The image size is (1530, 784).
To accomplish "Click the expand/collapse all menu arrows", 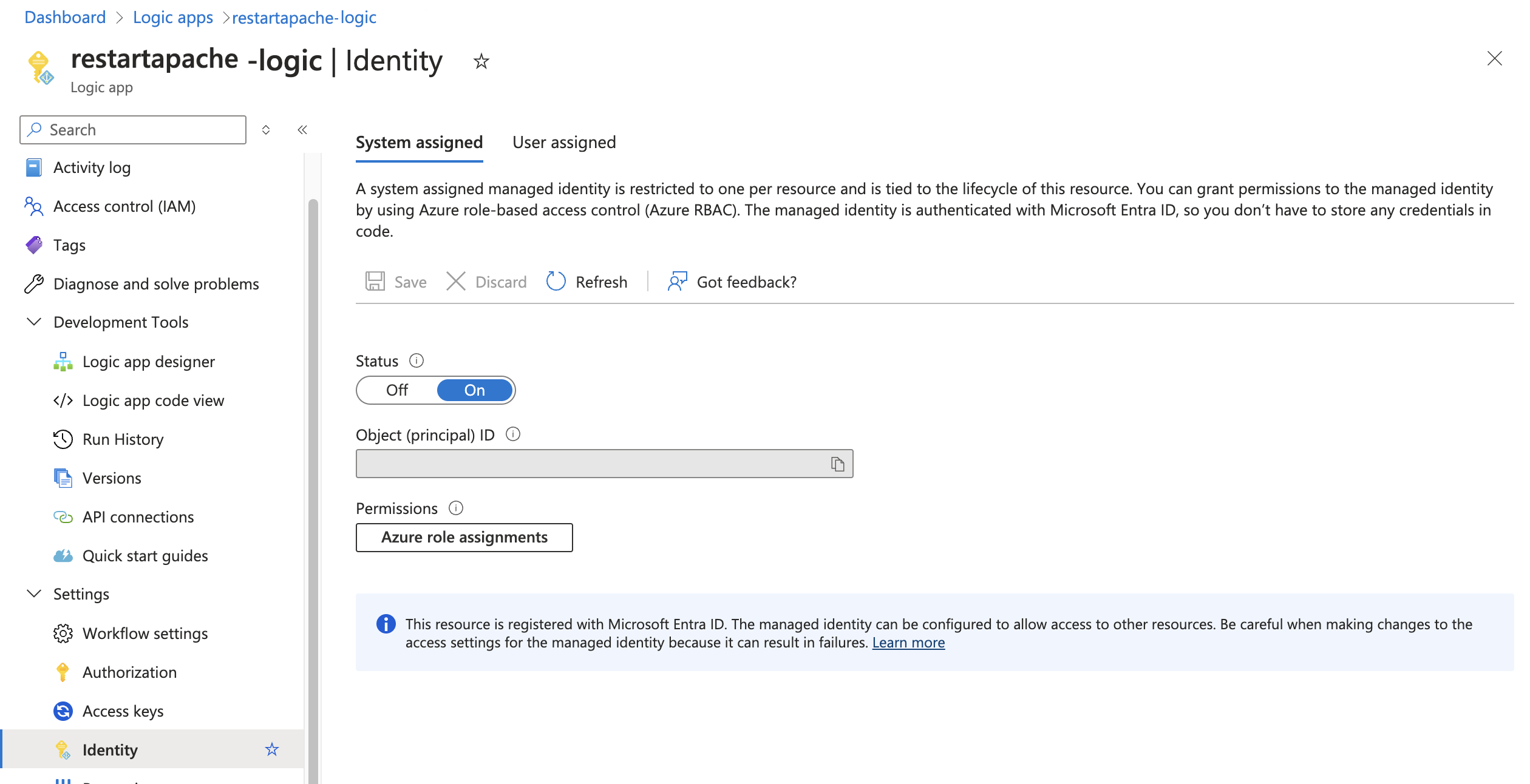I will 266,130.
